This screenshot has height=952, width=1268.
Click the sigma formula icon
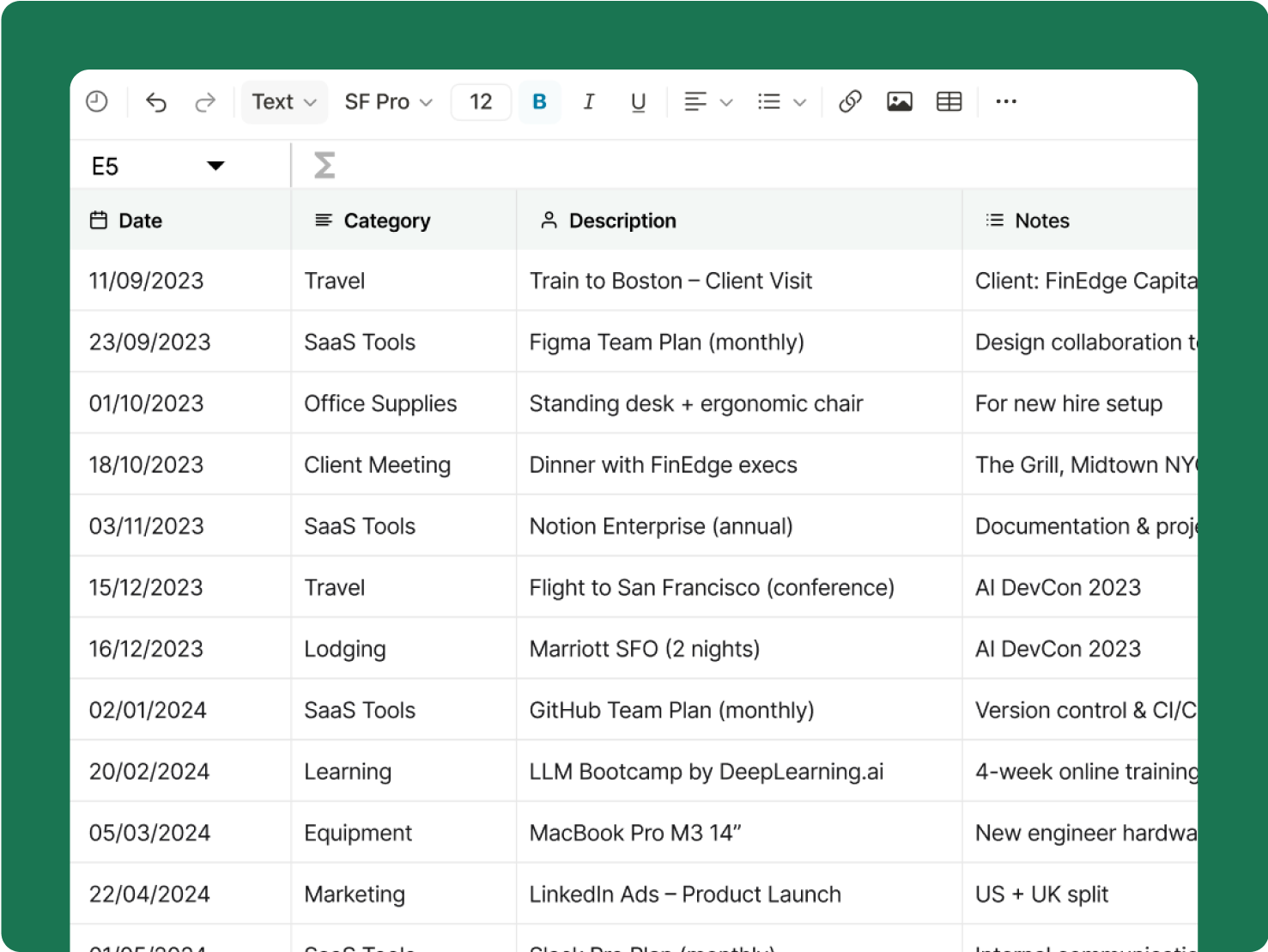tap(325, 165)
